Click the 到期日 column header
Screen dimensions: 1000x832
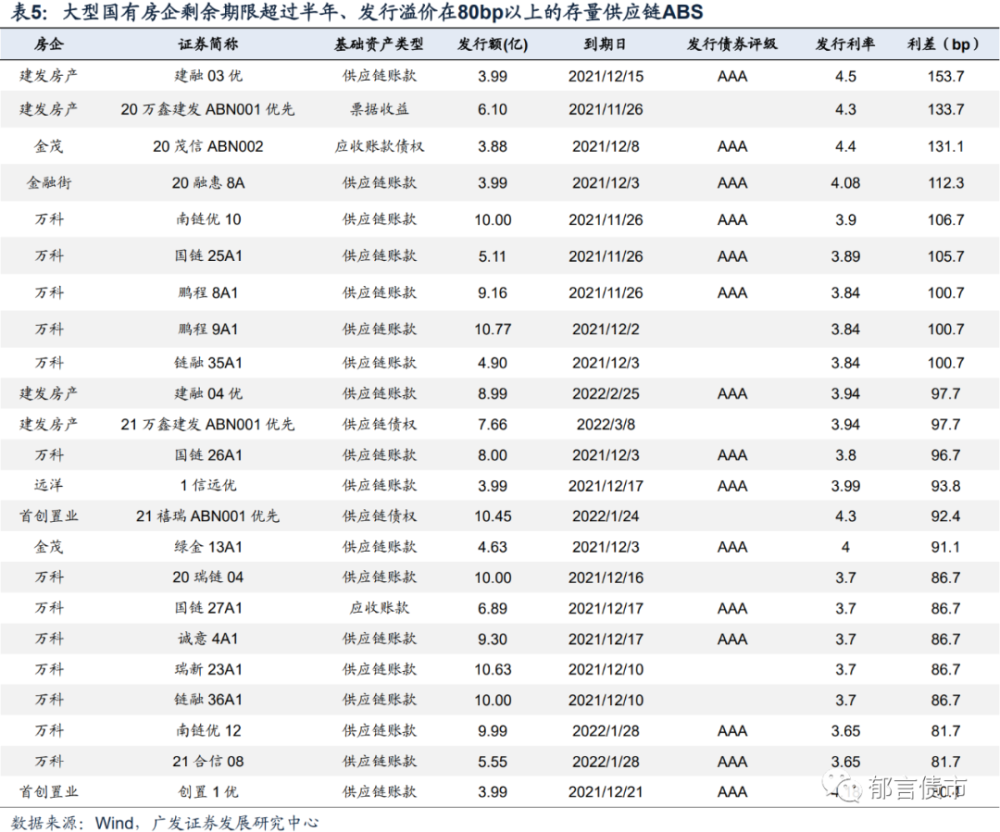(605, 44)
